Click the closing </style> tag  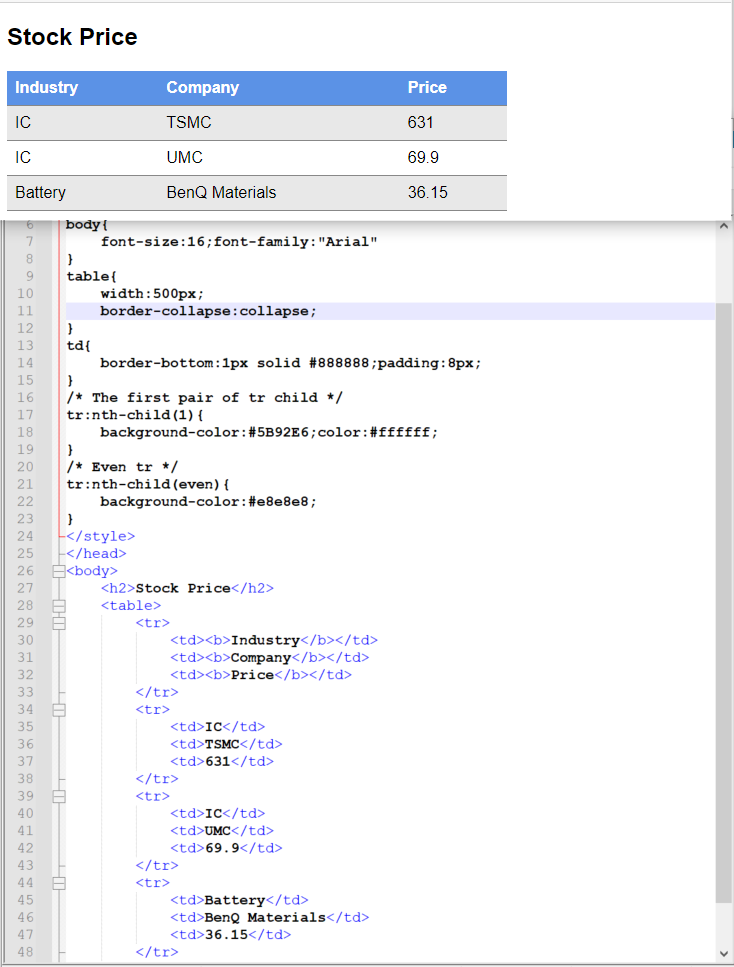[101, 537]
